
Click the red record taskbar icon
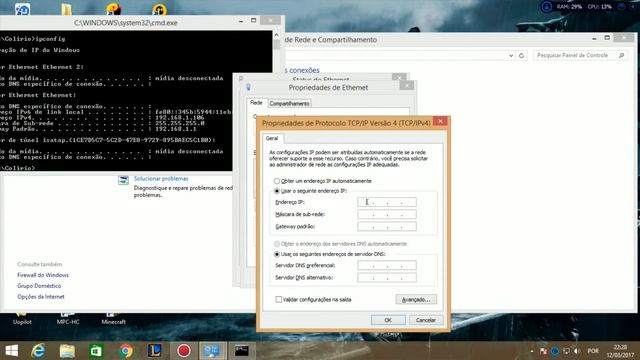[x=184, y=351]
